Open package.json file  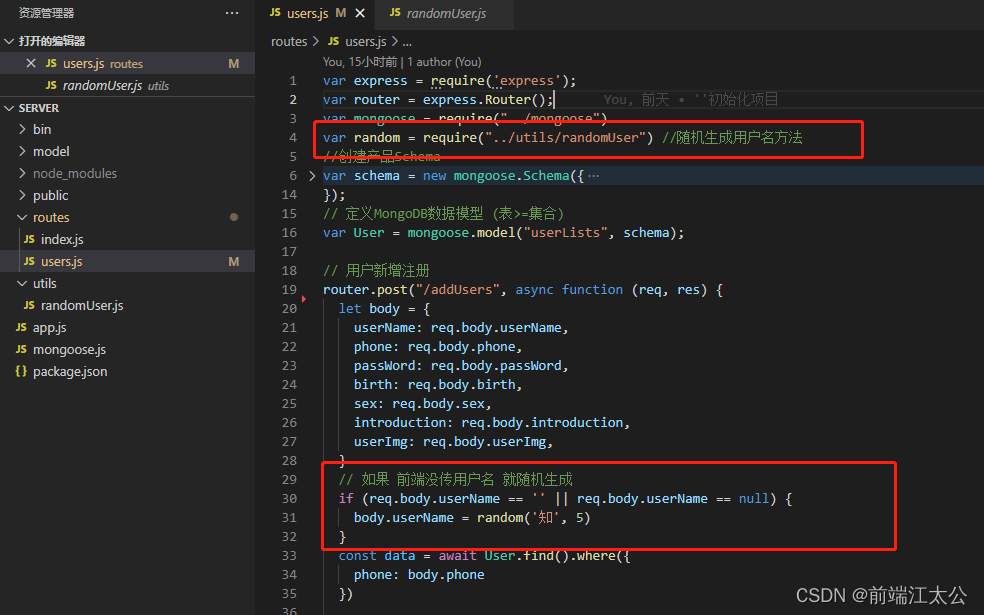pyautogui.click(x=127, y=371)
